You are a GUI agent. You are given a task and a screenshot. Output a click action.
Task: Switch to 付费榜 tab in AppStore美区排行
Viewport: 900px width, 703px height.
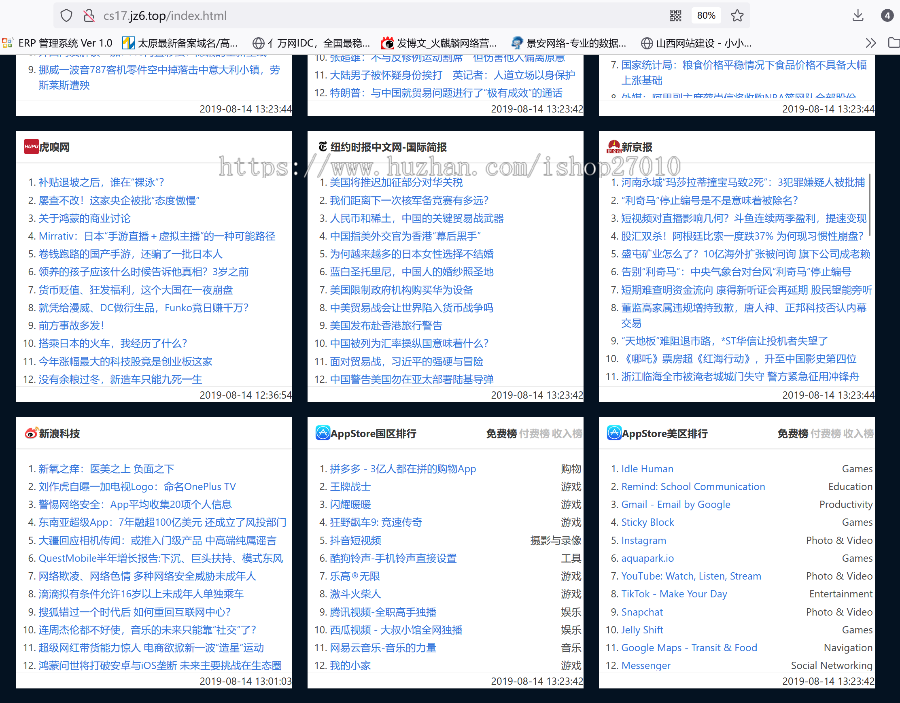pyautogui.click(x=826, y=434)
